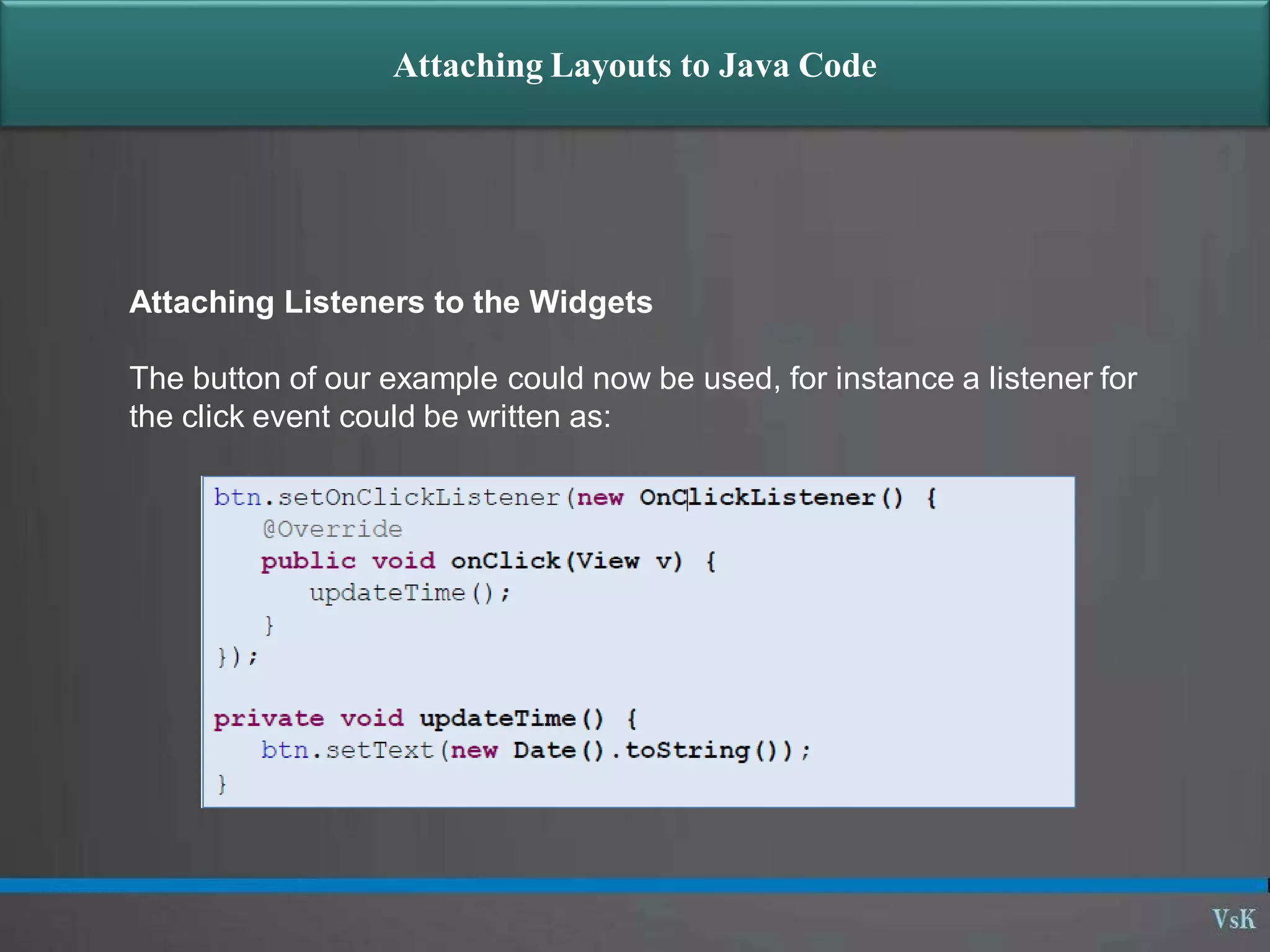This screenshot has width=1270, height=952.
Task: Click the heading 'Attaching Listeners to the Widgets'
Action: tap(391, 302)
